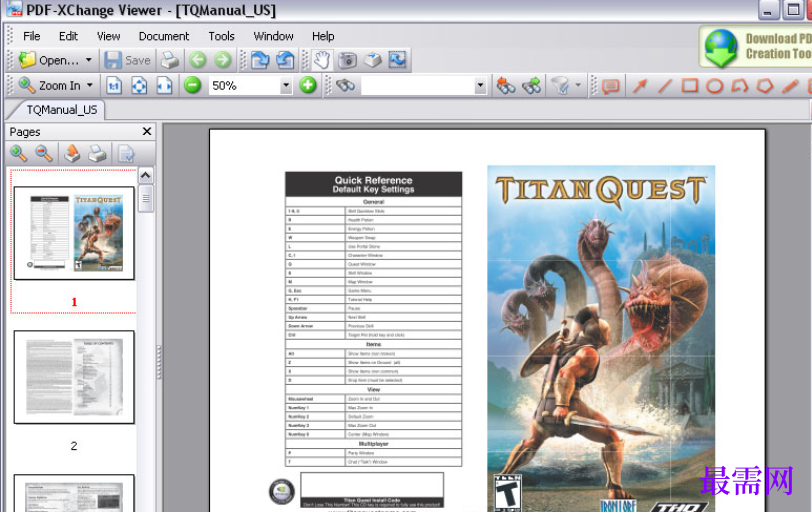Open the Zoom In tool dropdown arrow
This screenshot has height=512, width=812.
click(90, 85)
